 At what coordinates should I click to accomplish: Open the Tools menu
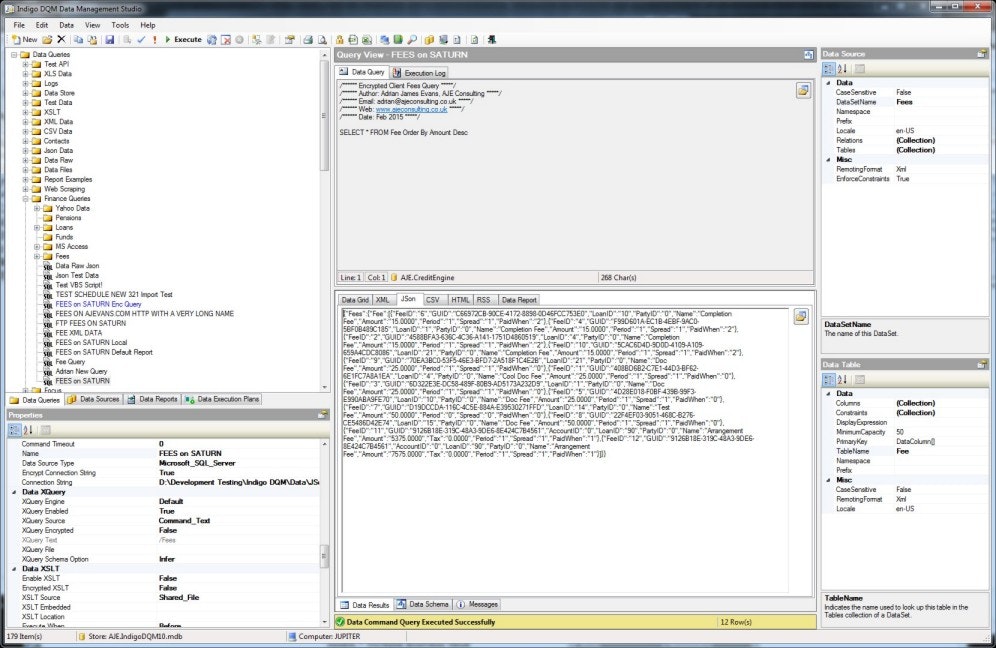coord(122,24)
